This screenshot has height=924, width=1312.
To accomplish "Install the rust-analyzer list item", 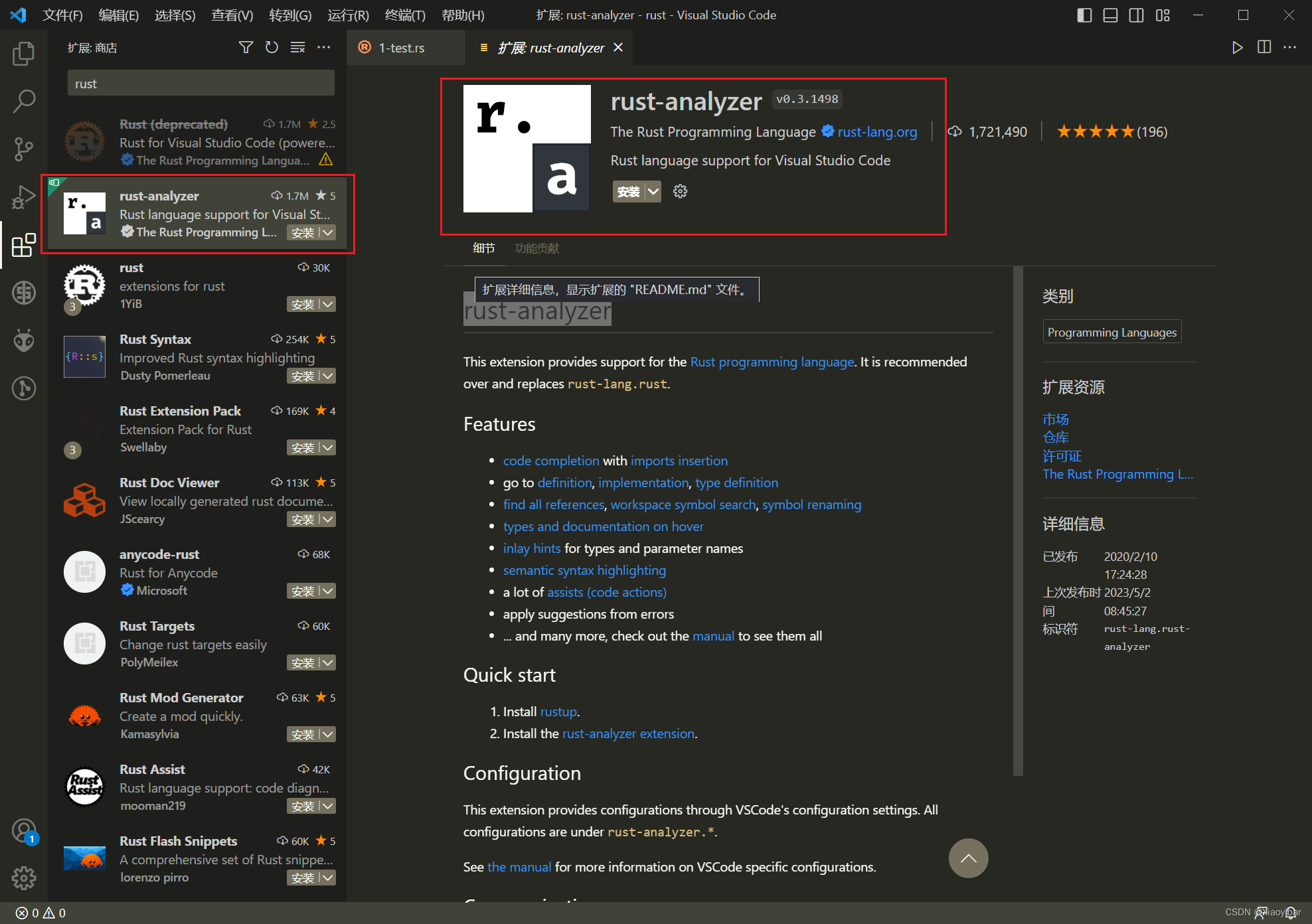I will [x=303, y=232].
